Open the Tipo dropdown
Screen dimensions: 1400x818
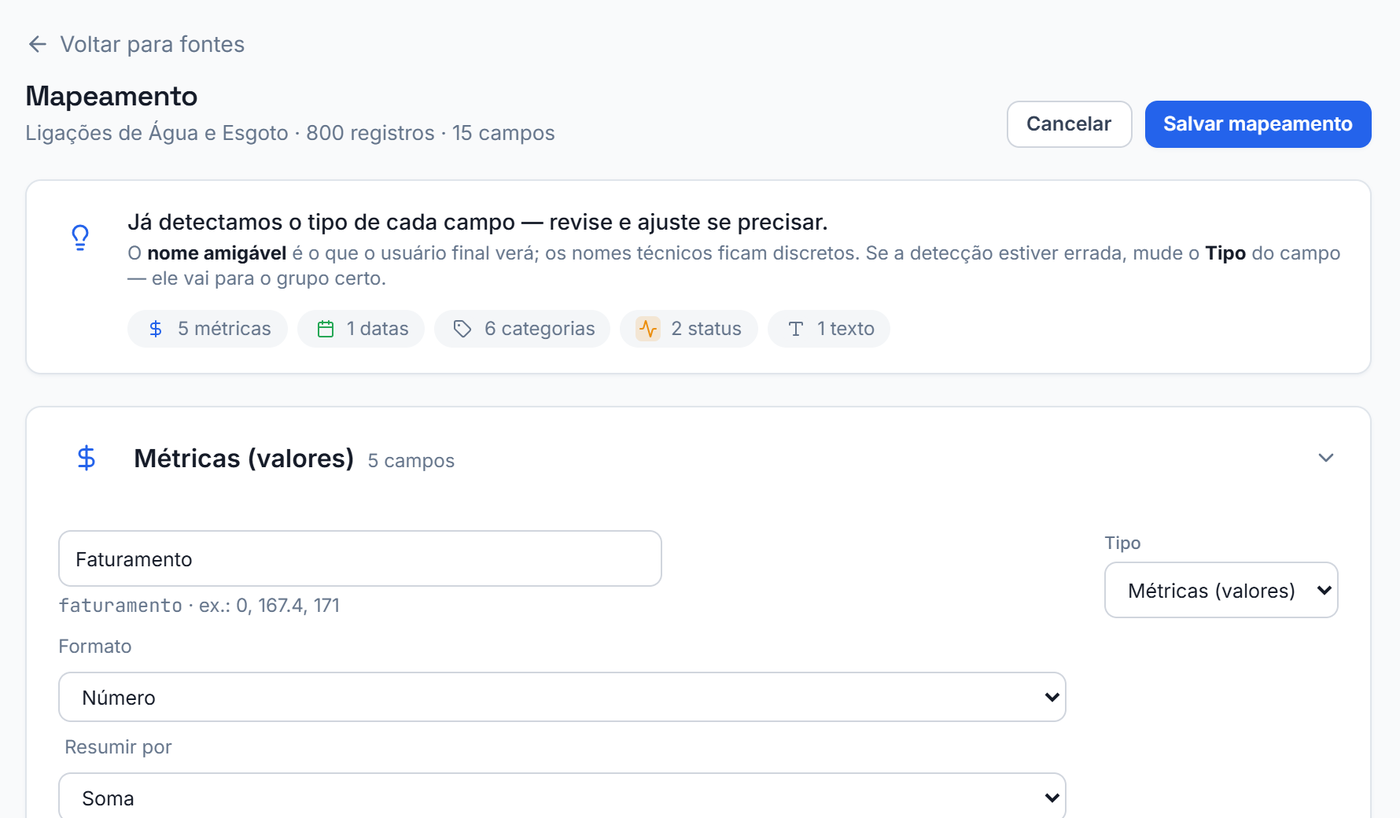click(x=1221, y=590)
